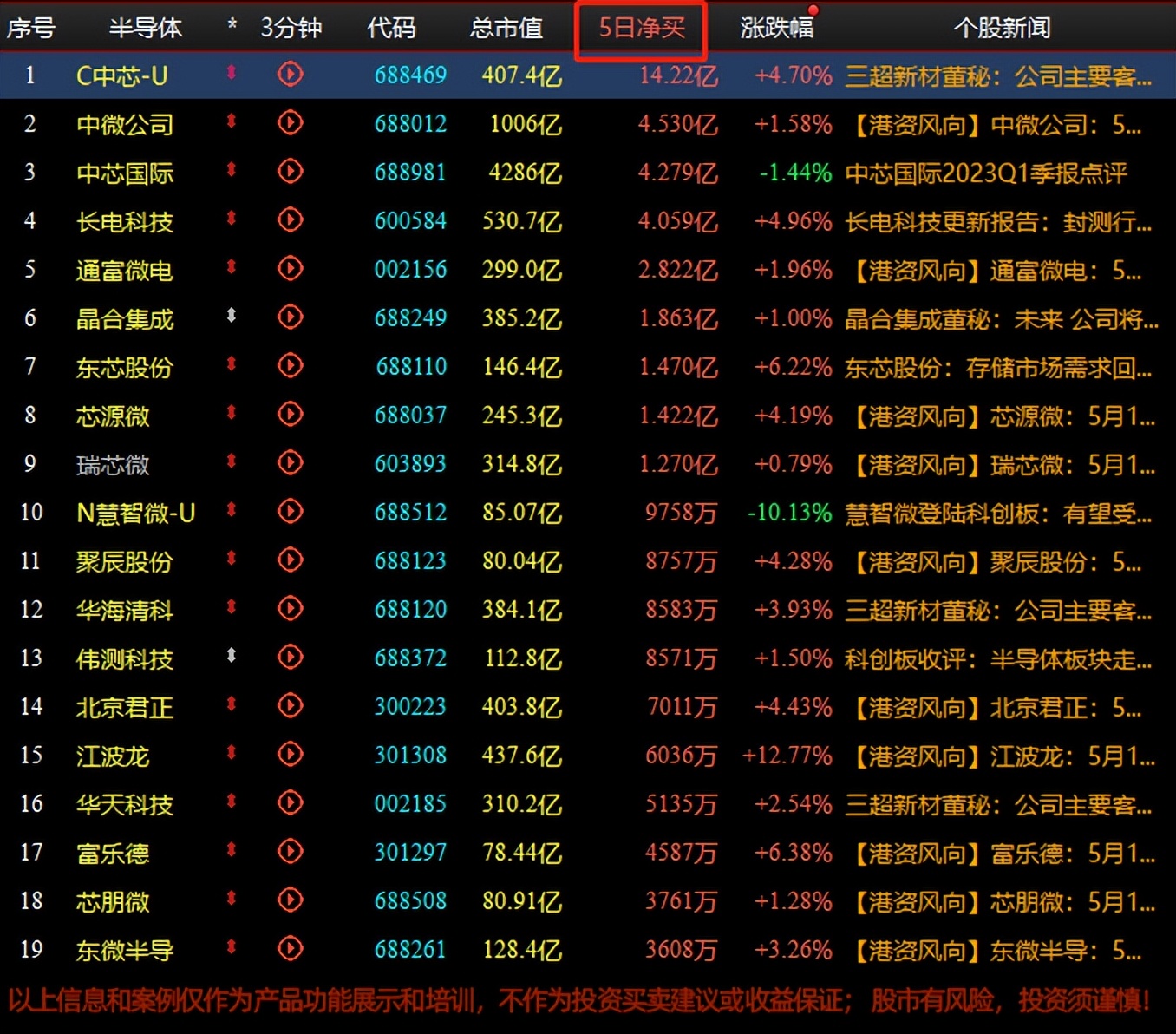The height and width of the screenshot is (1034, 1176).
Task: Open 东芯股份：存储市场需求回 news item
Action: click(999, 368)
